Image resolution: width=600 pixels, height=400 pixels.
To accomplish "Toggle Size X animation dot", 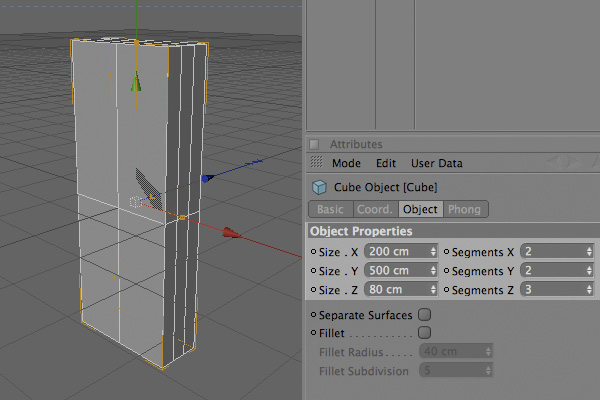I will pyautogui.click(x=313, y=251).
